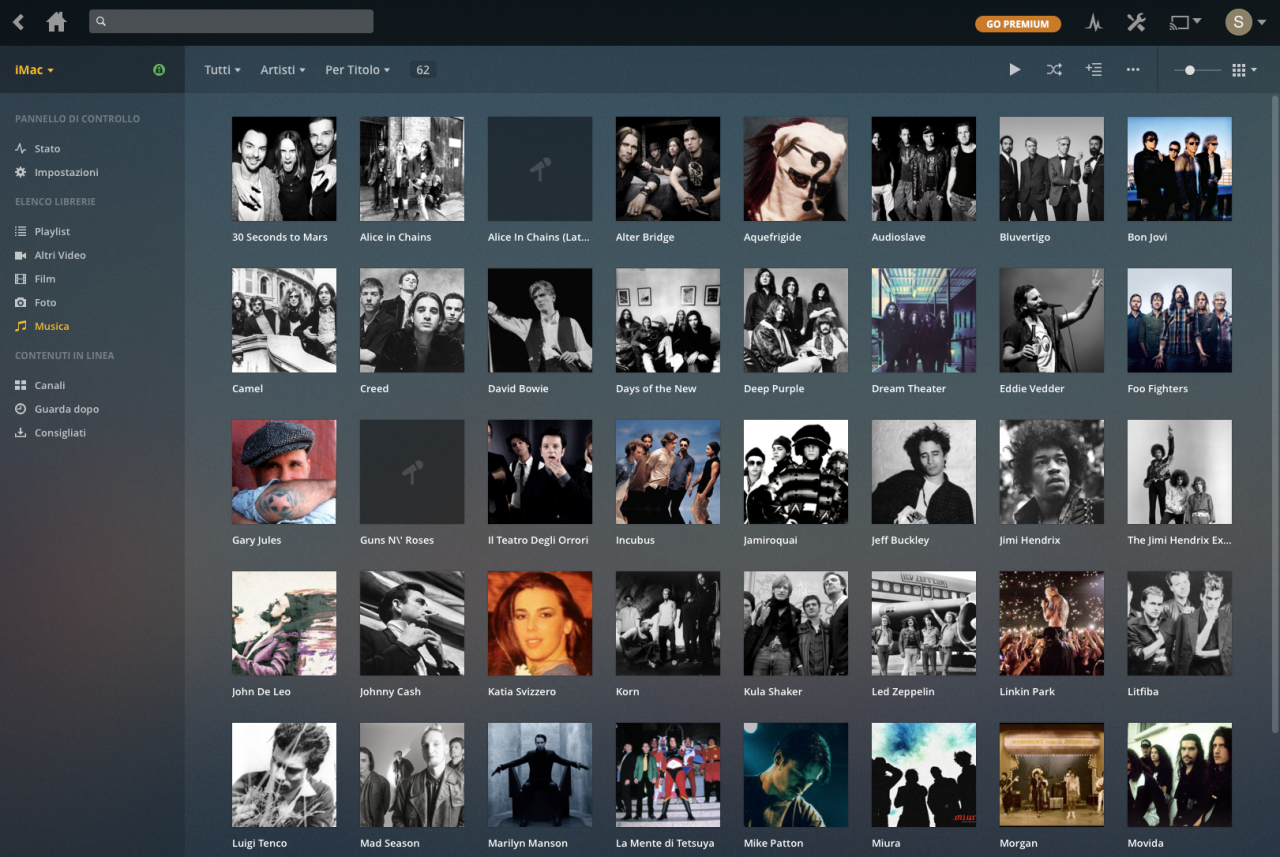The height and width of the screenshot is (857, 1280).
Task: Click the Altri Video camera icon
Action: pyautogui.click(x=21, y=255)
